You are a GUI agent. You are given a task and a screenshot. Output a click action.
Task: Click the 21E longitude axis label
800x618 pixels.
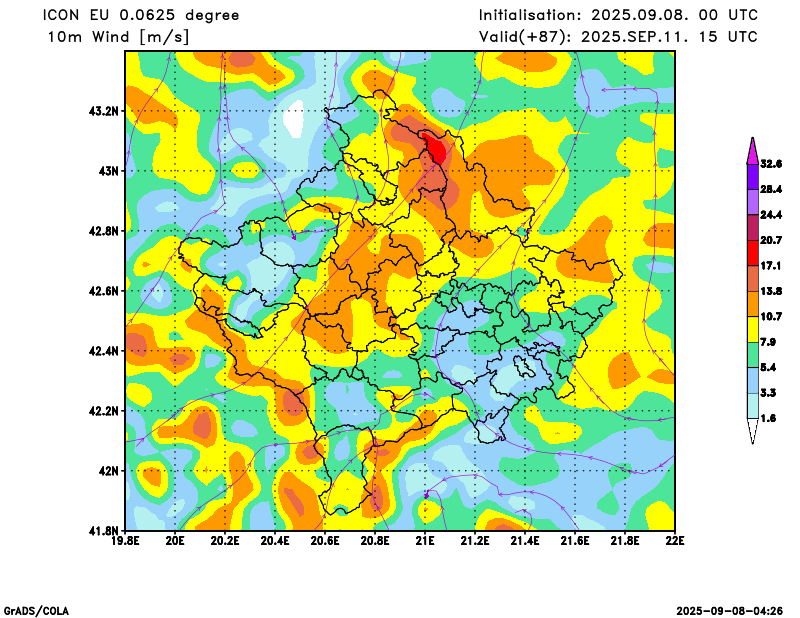click(x=425, y=541)
